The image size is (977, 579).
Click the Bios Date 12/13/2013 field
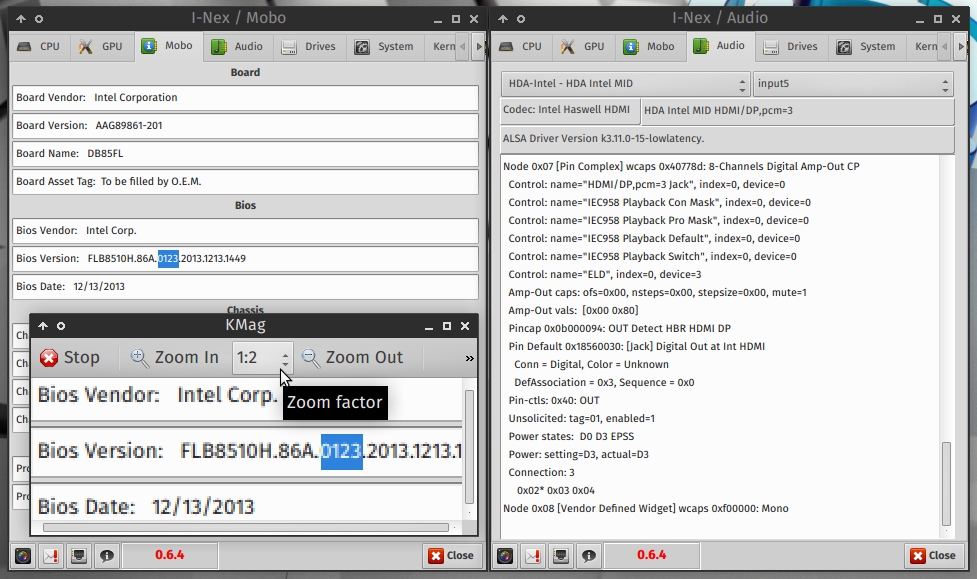point(245,287)
